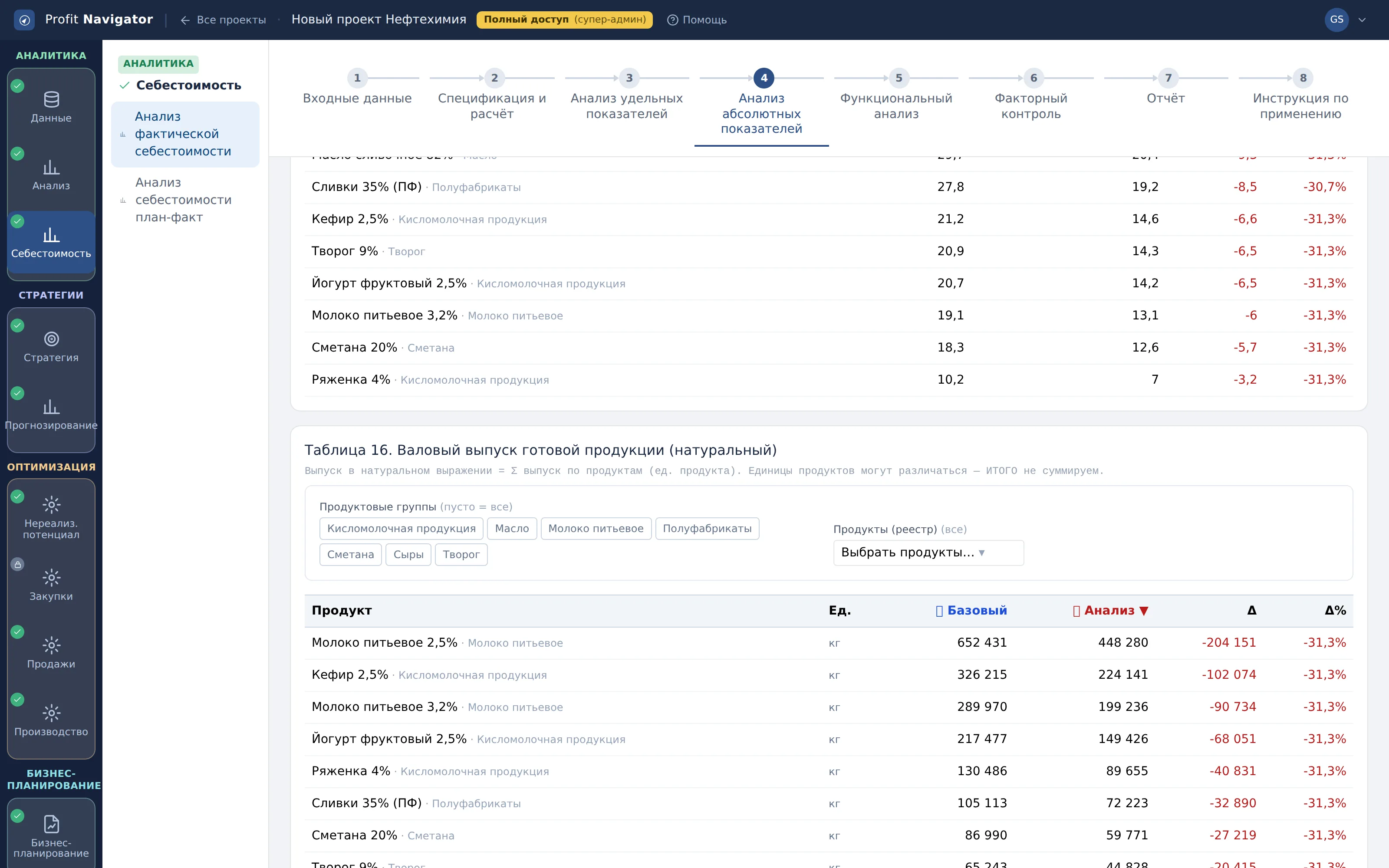Open the Помощь help link
This screenshot has height=868, width=1389.
click(x=697, y=20)
